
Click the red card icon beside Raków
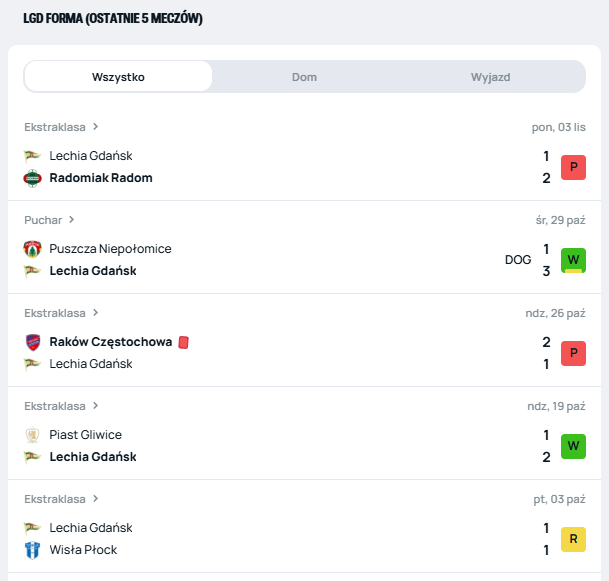183,342
